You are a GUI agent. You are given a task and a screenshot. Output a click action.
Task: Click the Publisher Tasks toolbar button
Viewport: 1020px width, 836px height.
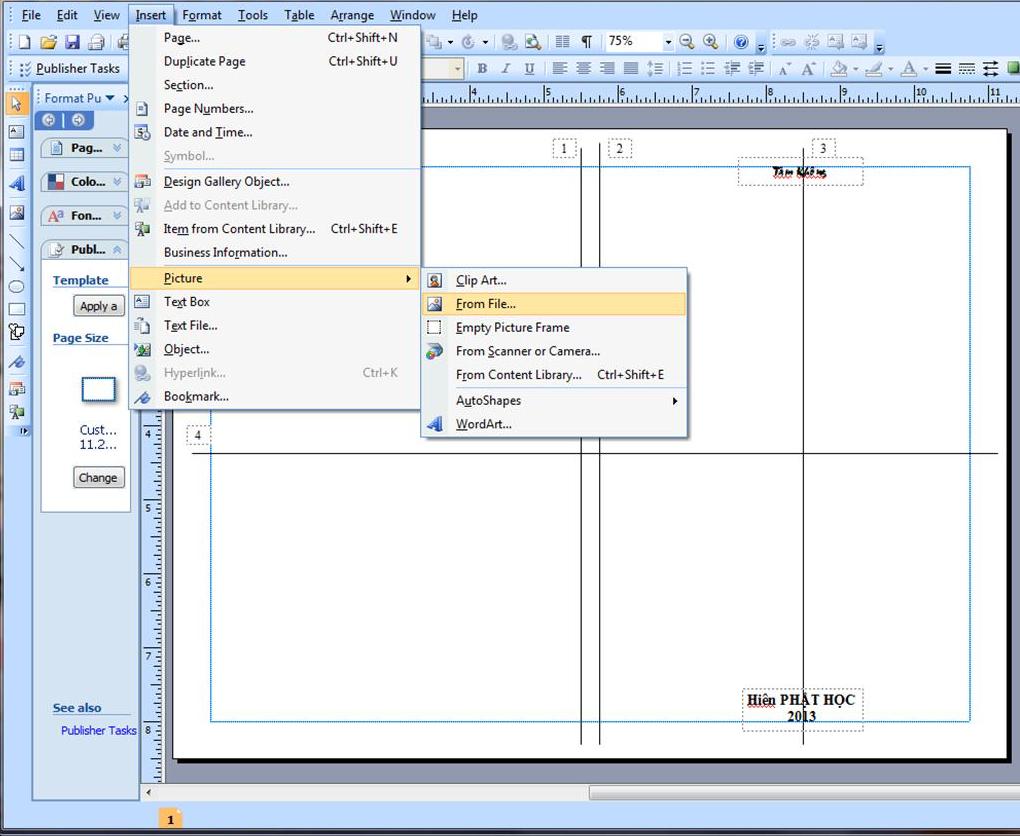(x=70, y=68)
